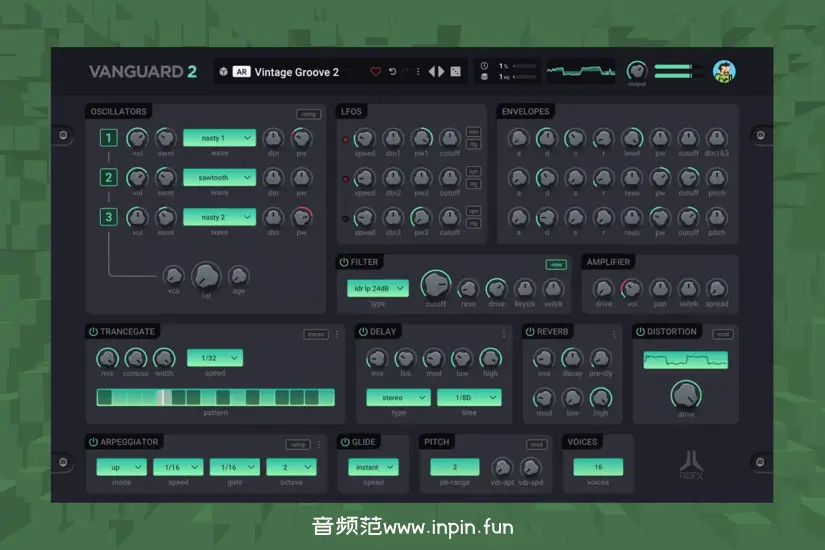
Task: Toggle the Filter power button
Action: coord(344,262)
